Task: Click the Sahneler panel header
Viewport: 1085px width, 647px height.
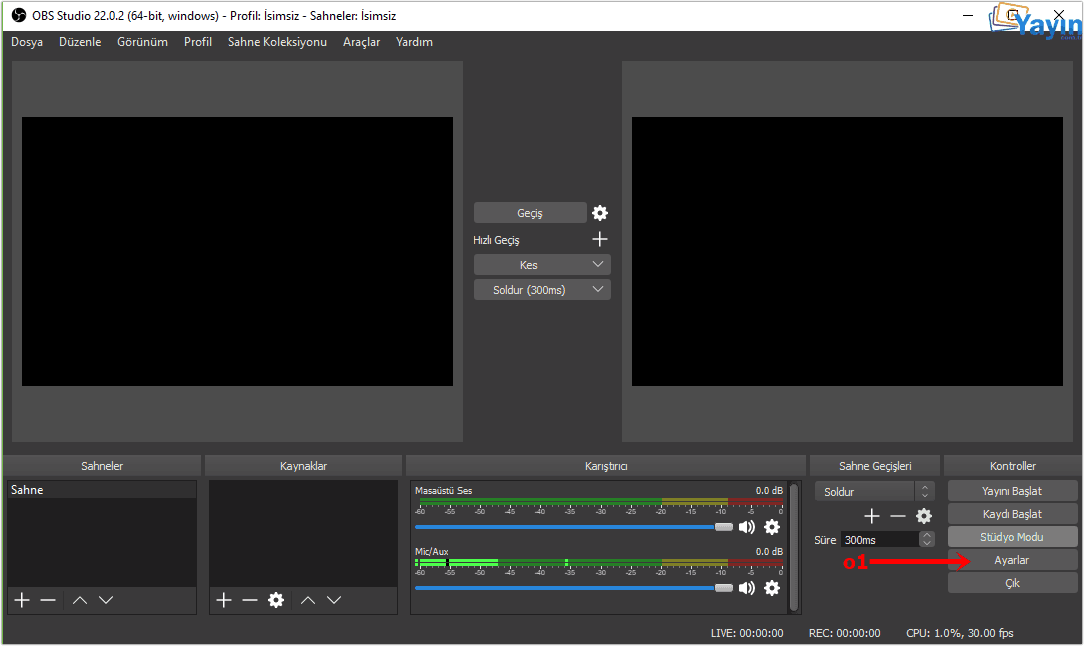Action: pos(102,466)
